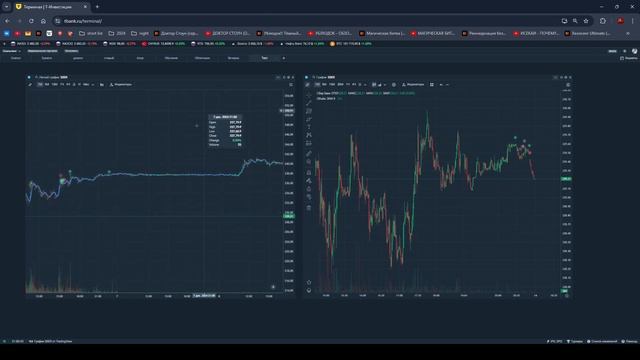Click green current price label on right chart scale
640x360 pixels.
[x=567, y=179]
